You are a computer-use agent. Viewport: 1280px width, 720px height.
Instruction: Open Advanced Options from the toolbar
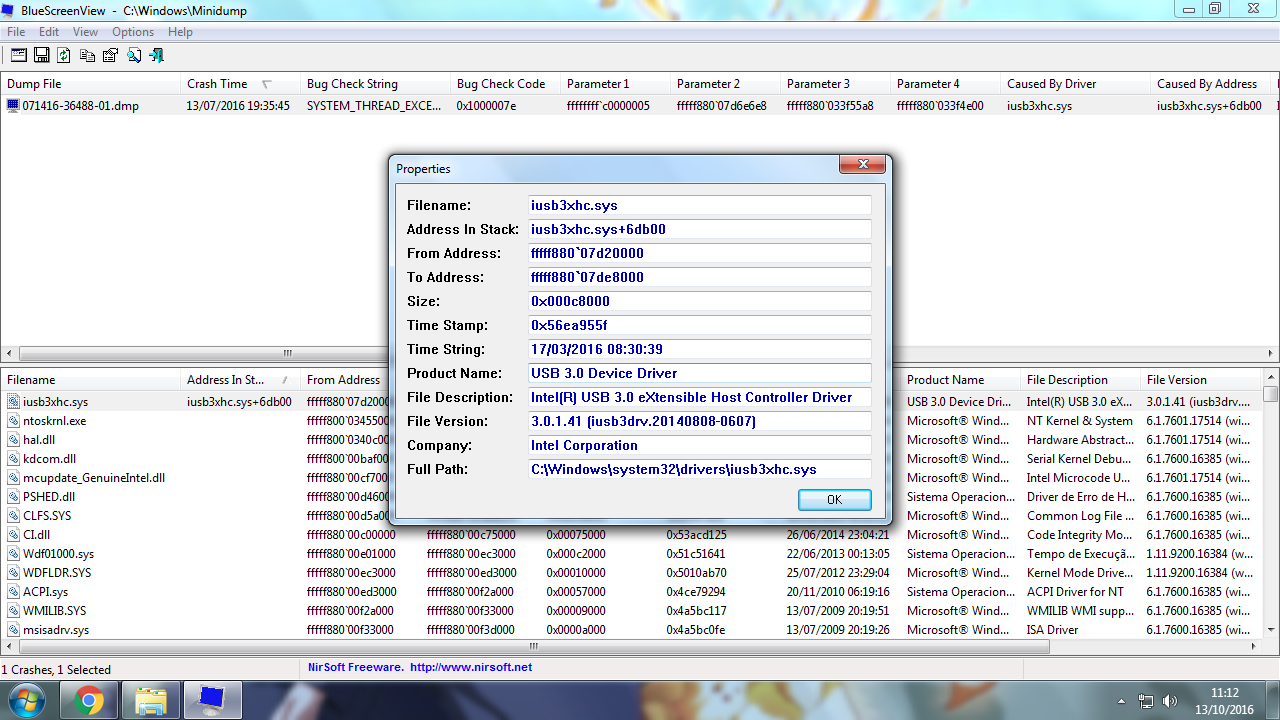tap(19, 55)
